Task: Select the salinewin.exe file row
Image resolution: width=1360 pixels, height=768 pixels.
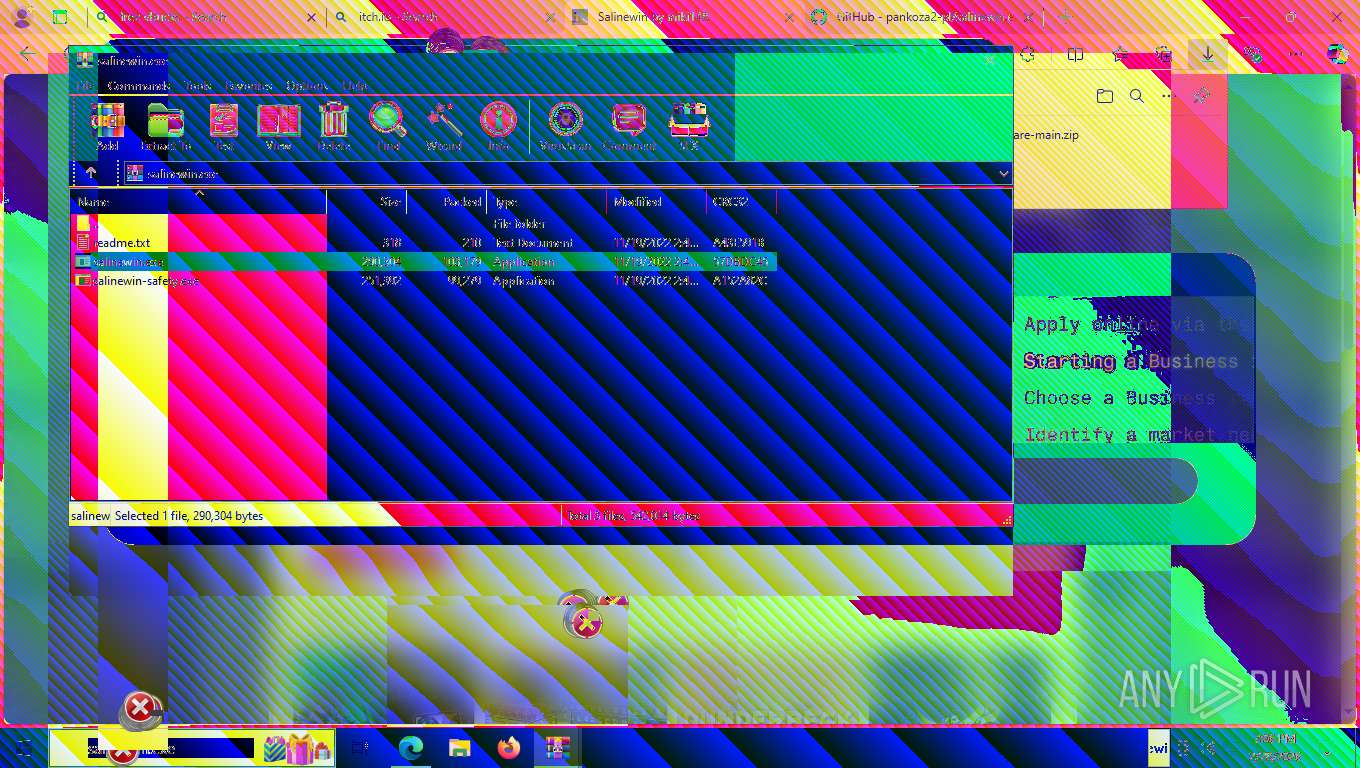Action: (424, 262)
